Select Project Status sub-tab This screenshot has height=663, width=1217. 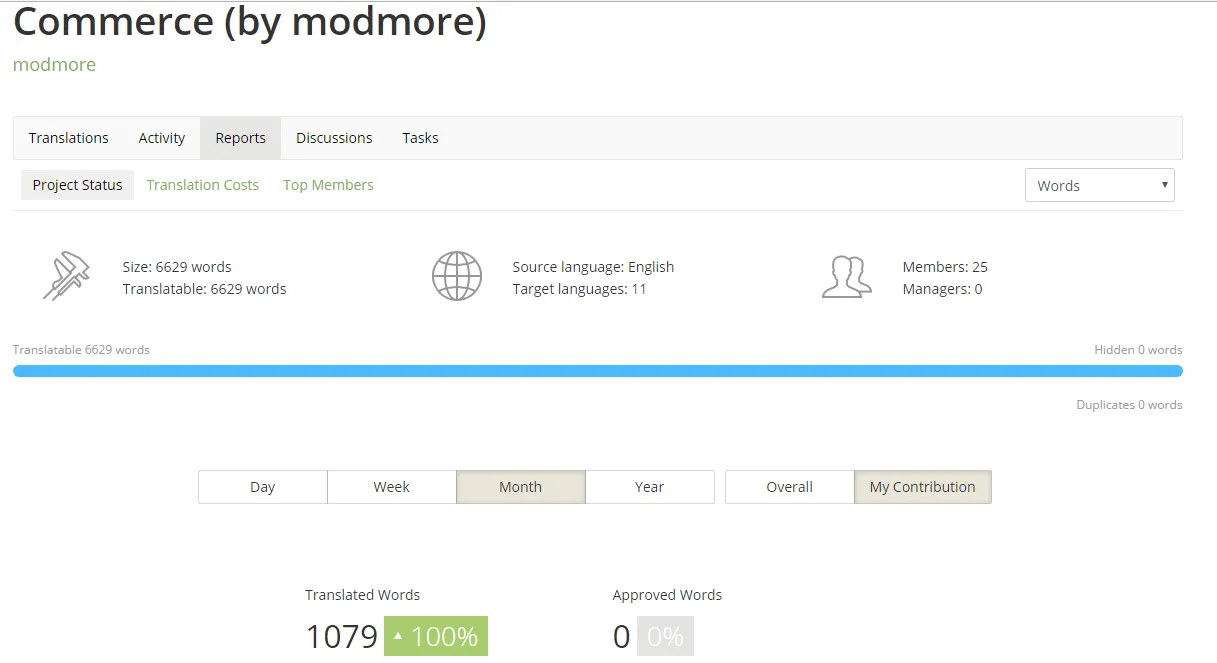[x=77, y=185]
